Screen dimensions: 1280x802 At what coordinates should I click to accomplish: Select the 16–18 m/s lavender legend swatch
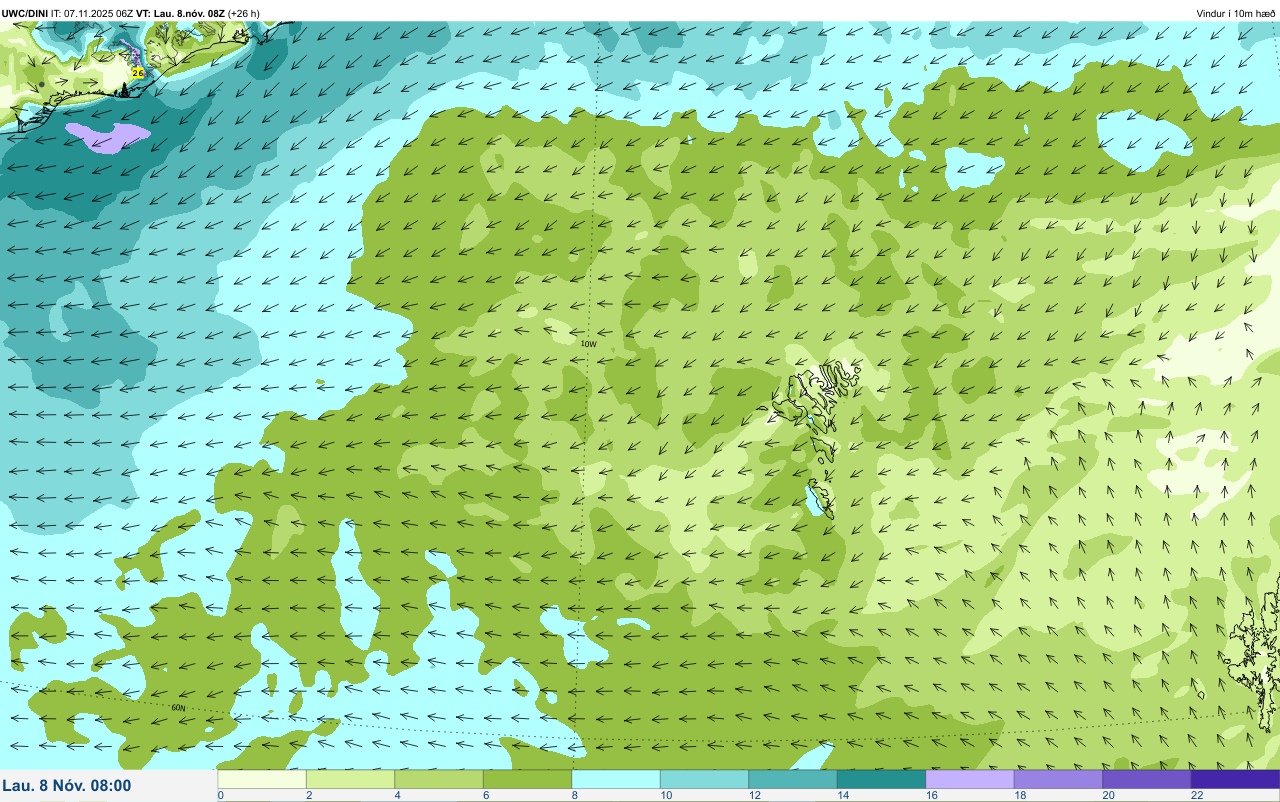click(970, 779)
